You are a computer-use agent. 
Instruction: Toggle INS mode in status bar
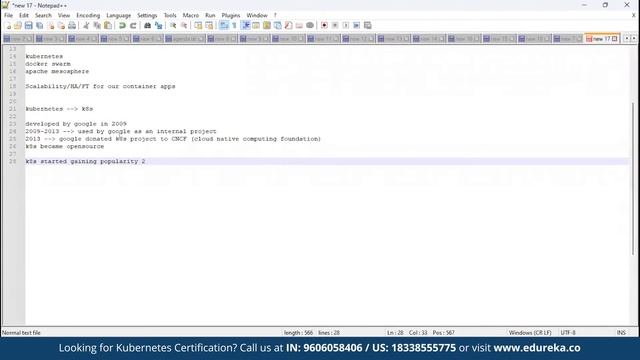coord(621,333)
